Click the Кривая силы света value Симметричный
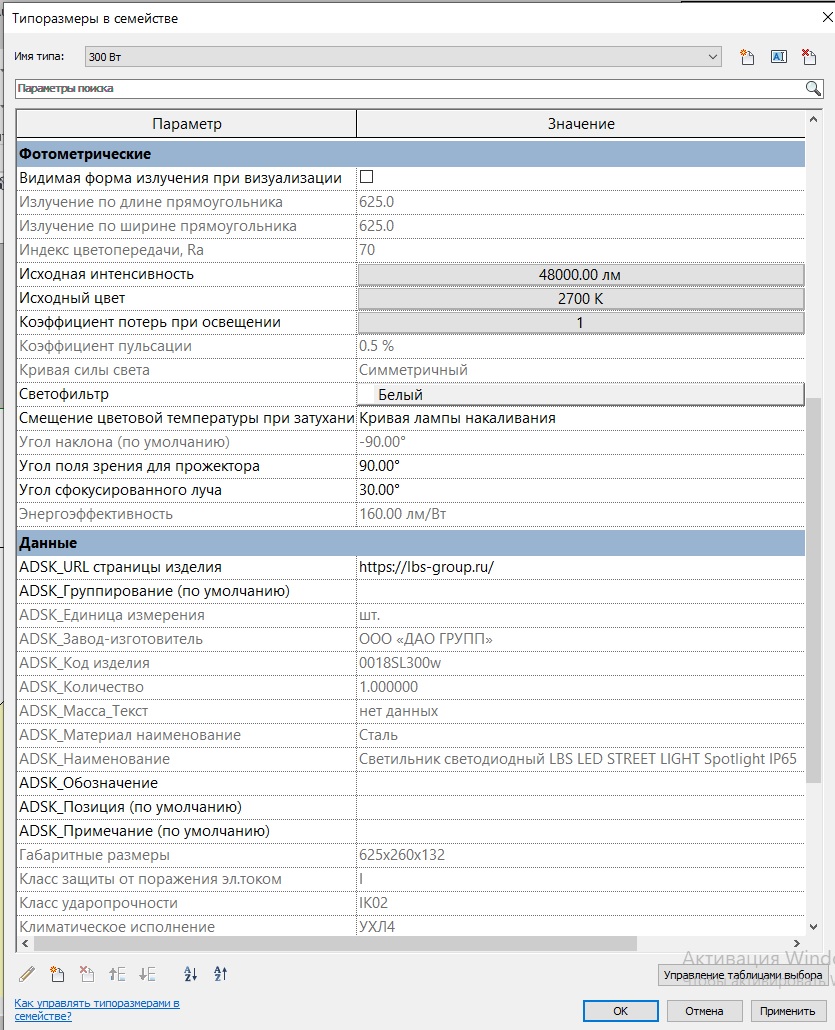This screenshot has width=835, height=1030. 413,370
